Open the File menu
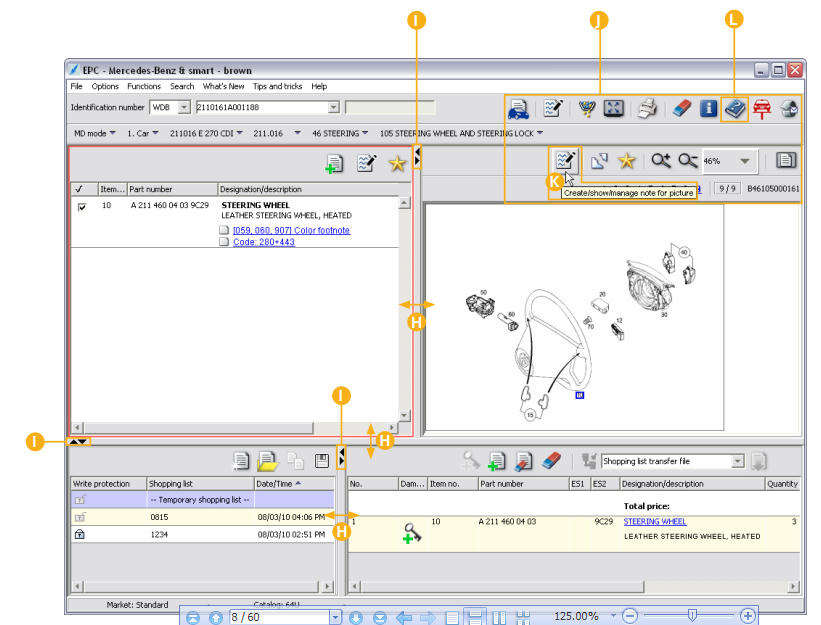The image size is (821, 625). pyautogui.click(x=76, y=86)
